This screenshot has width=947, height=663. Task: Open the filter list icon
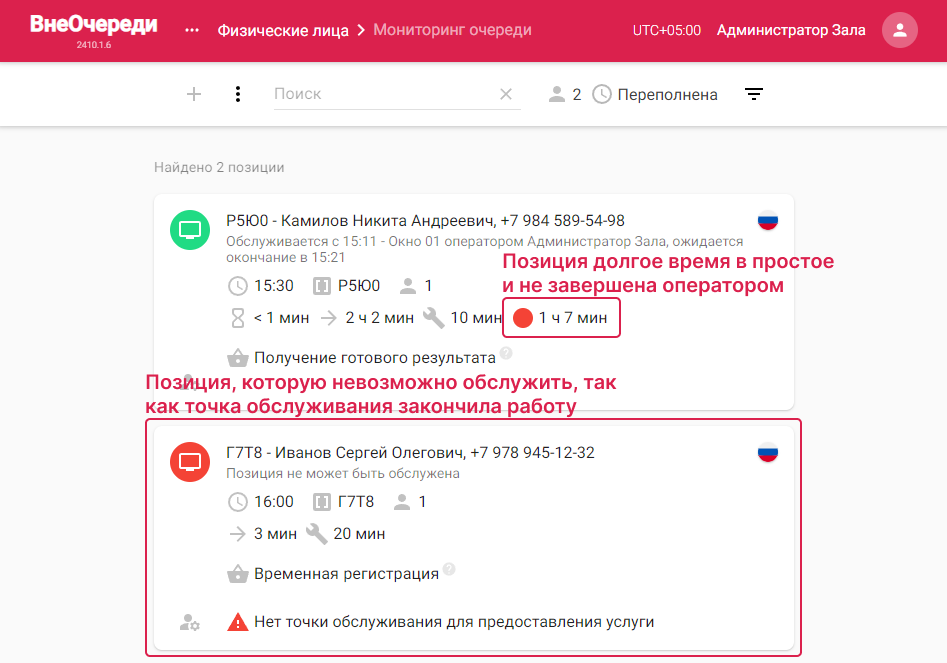754,94
